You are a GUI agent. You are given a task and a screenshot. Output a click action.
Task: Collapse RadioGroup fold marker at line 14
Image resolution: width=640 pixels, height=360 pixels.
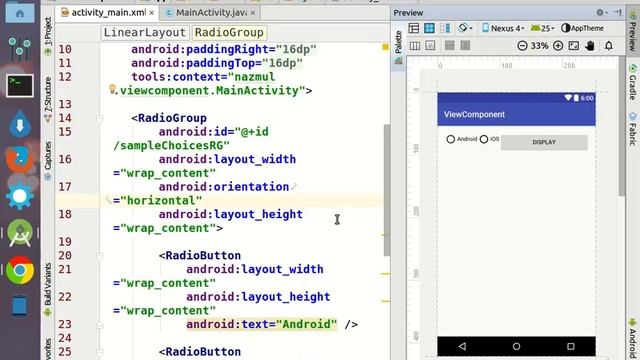click(x=100, y=118)
